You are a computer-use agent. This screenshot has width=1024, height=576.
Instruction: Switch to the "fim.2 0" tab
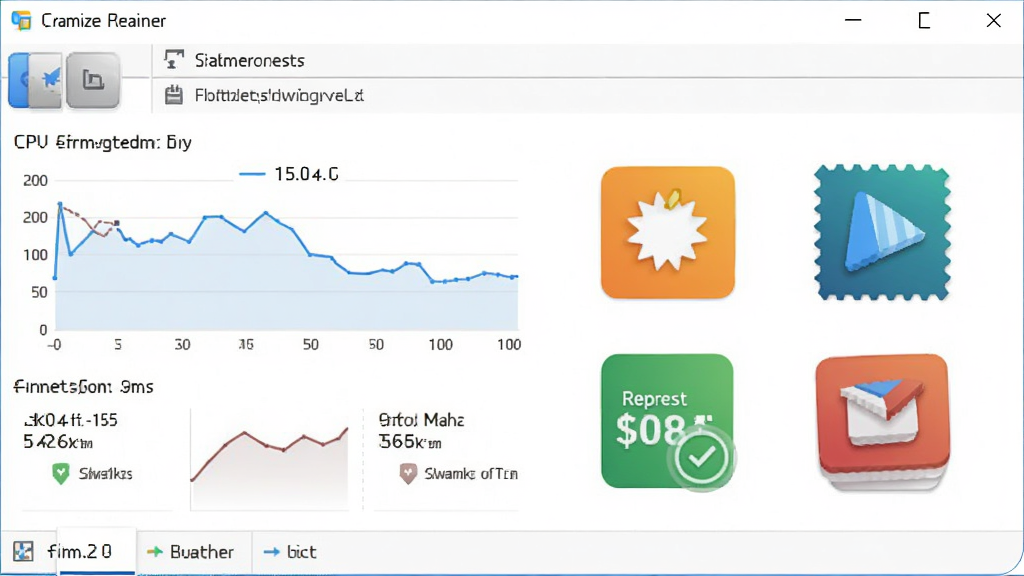coord(97,551)
